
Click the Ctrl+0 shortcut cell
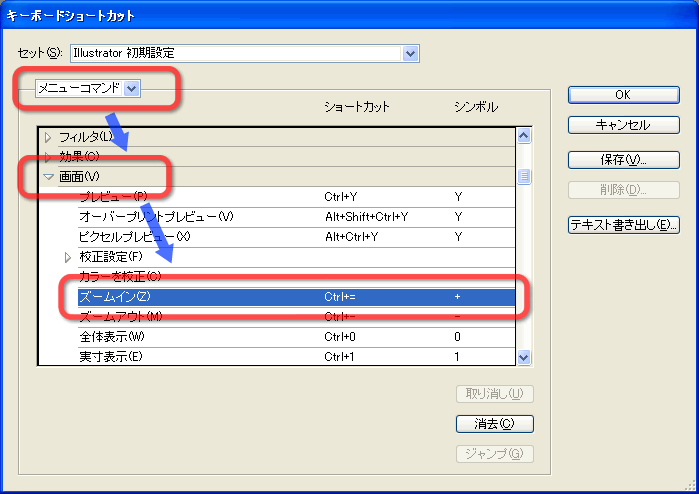pyautogui.click(x=340, y=337)
